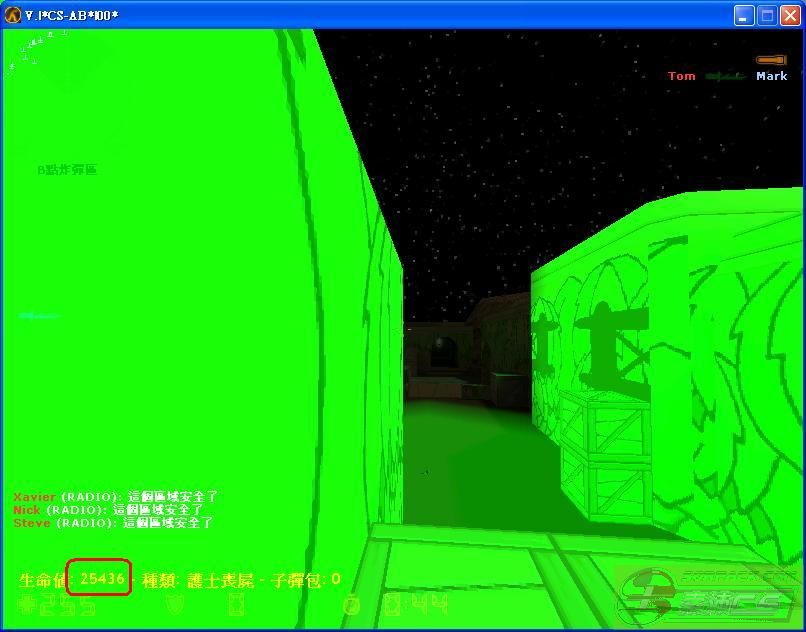
Task: Click the player name Mark in kill feed
Action: tap(771, 76)
